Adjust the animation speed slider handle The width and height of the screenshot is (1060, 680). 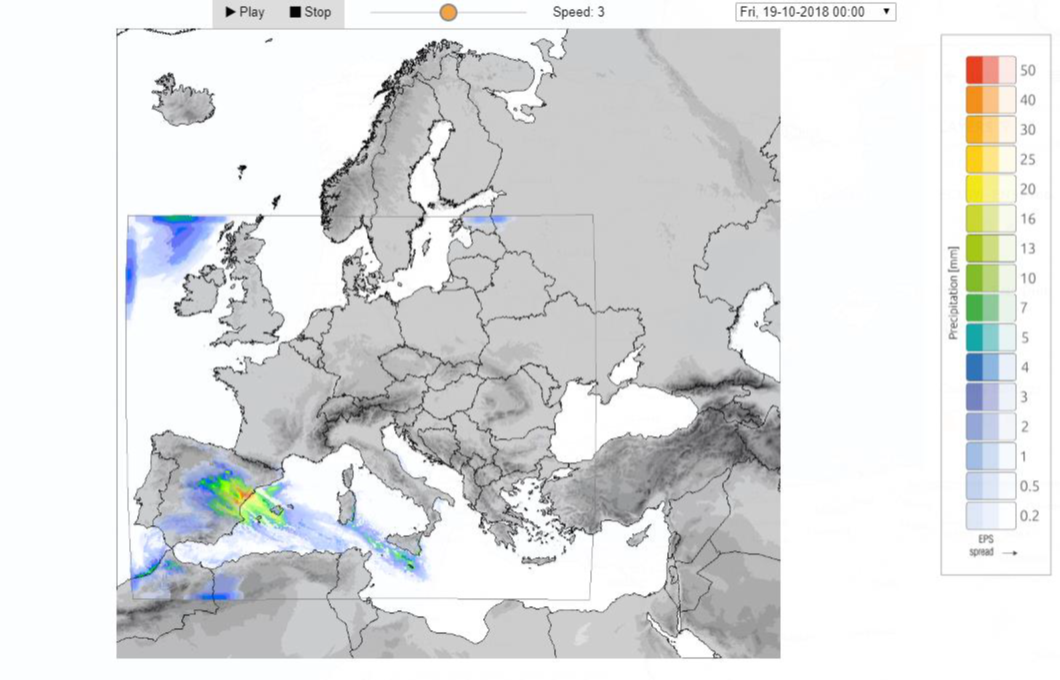pos(448,12)
